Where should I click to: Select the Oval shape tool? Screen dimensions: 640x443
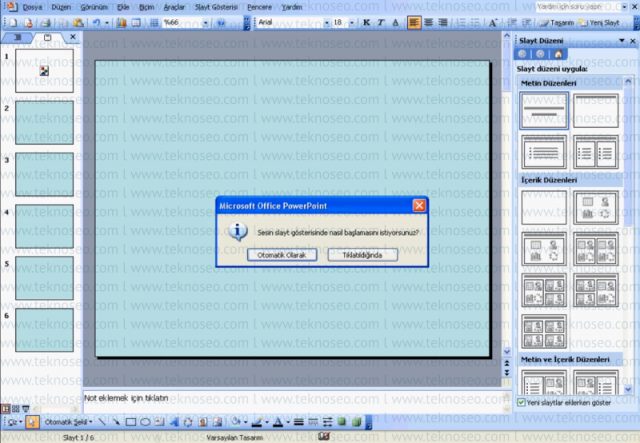(x=145, y=422)
